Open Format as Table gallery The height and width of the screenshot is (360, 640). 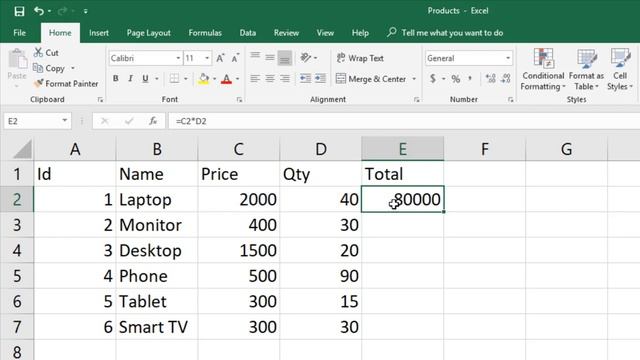click(x=586, y=69)
